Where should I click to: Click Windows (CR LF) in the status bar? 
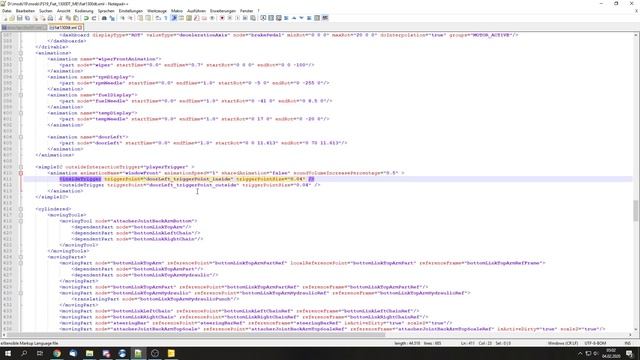563,343
